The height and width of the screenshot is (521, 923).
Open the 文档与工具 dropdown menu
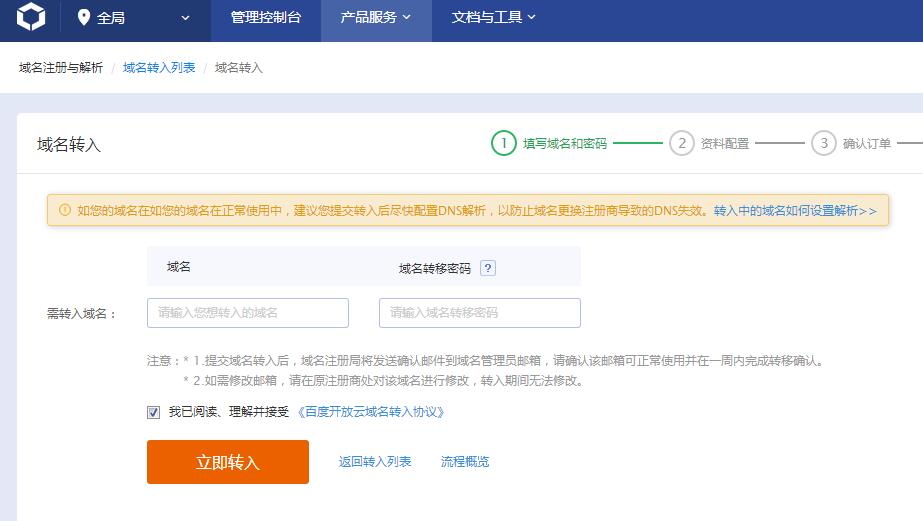click(x=493, y=18)
